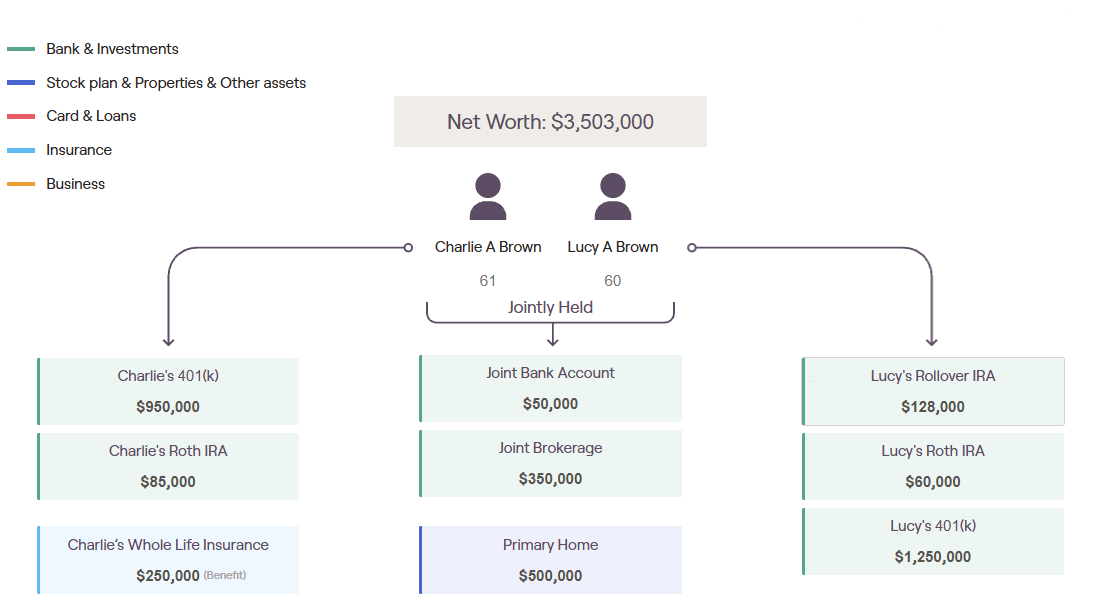The width and height of the screenshot is (1099, 611).
Task: Click the dark blue Stock plan legend swatch
Action: pyautogui.click(x=21, y=83)
